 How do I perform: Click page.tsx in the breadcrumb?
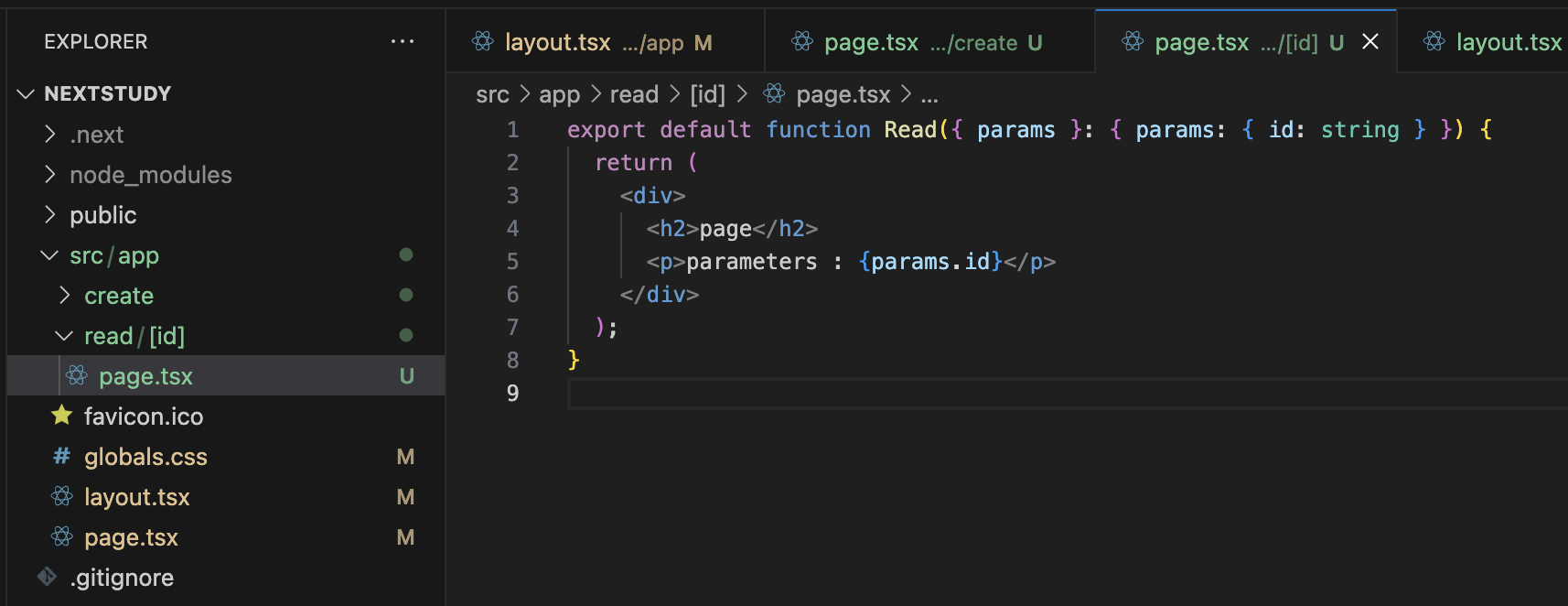(843, 94)
